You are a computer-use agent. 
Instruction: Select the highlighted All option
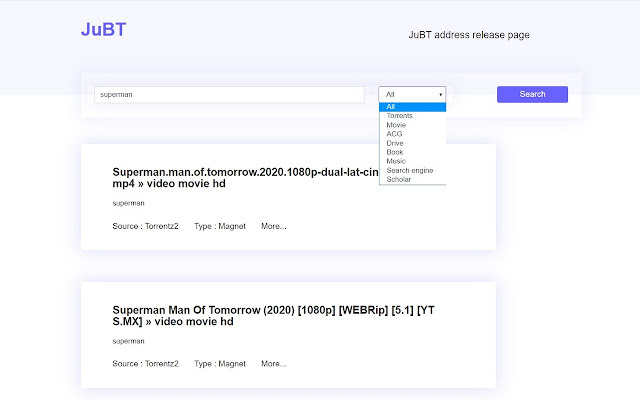(391, 107)
